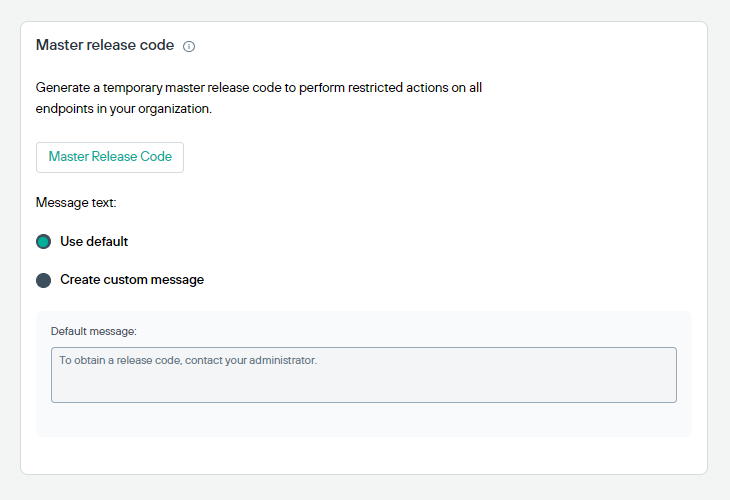Show help via the circled i icon
Image resolution: width=730 pixels, height=500 pixels.
189,46
